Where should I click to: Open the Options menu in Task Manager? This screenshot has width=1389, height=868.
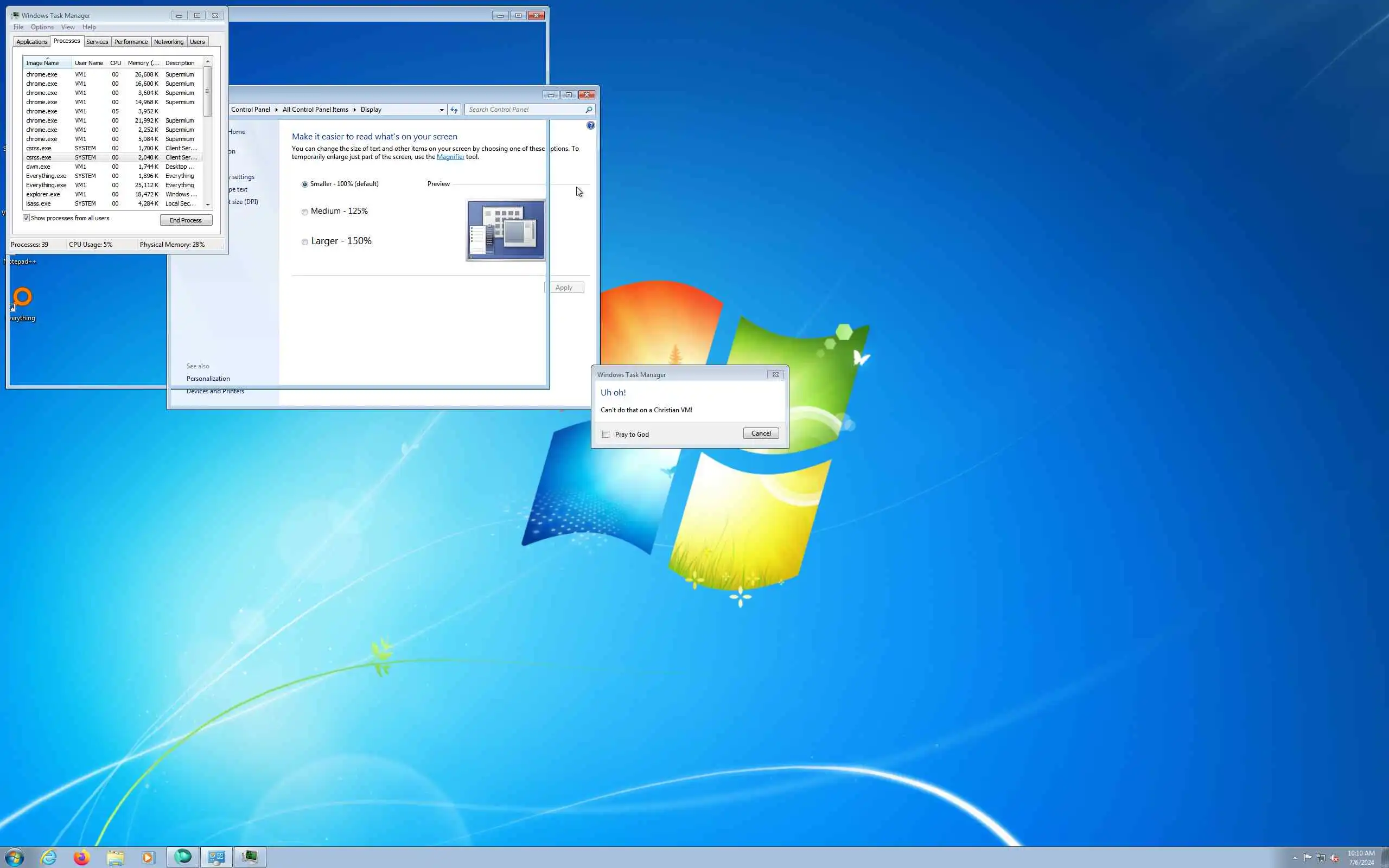coord(42,27)
